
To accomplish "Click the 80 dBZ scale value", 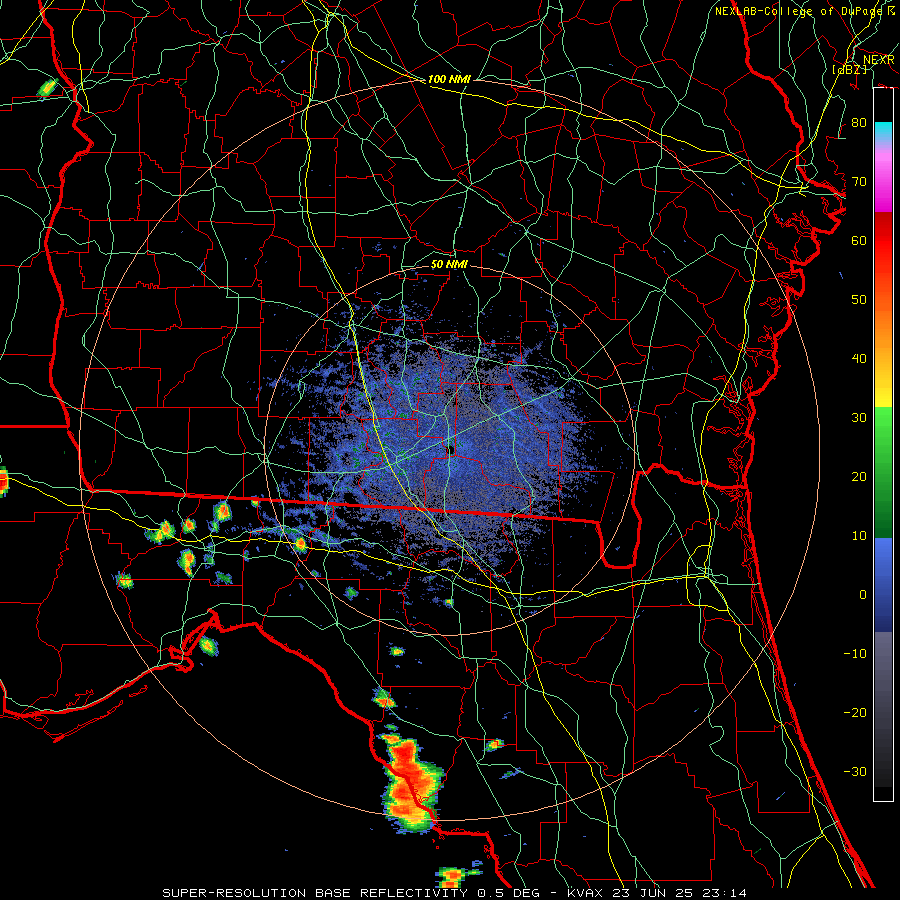I will (859, 123).
